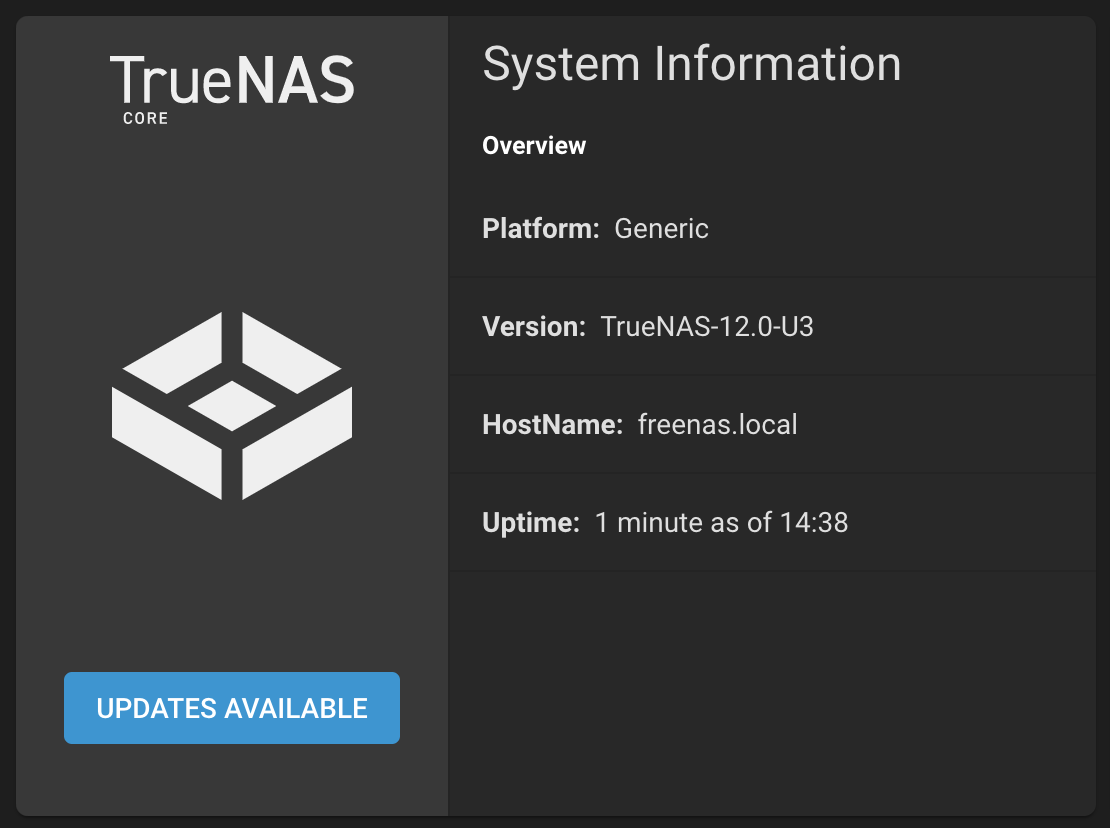The image size is (1110, 828).
Task: Click the System Information heading
Action: [692, 64]
